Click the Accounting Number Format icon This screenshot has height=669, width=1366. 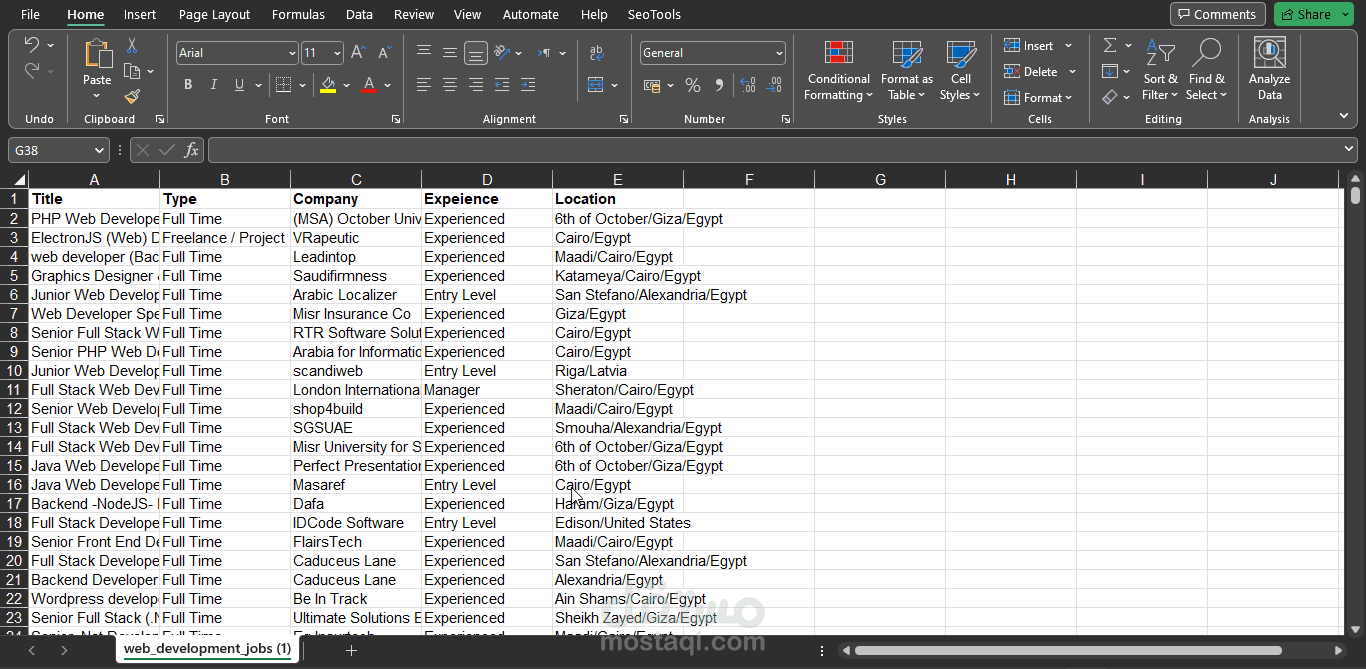tap(652, 85)
